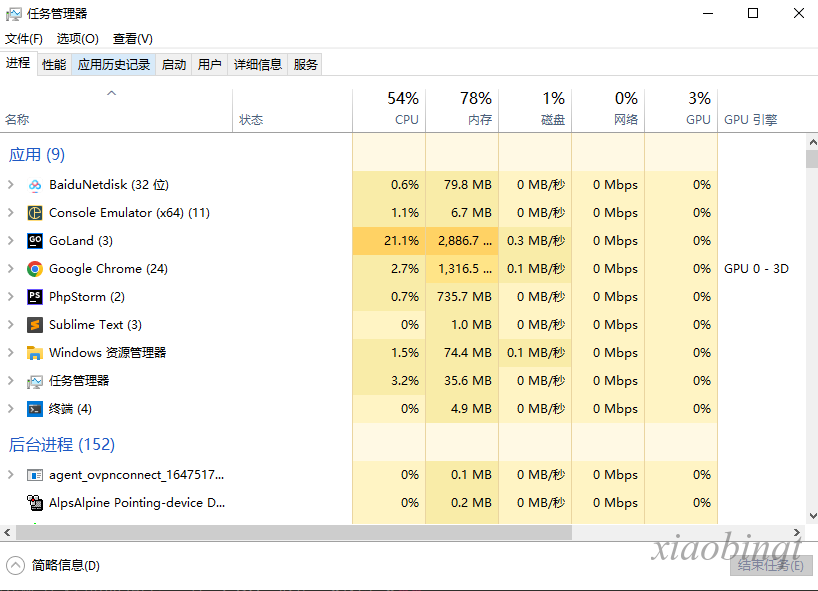Screen dimensions: 818x591
Task: Click the Windows 资源管理器 folder icon
Action: click(35, 353)
